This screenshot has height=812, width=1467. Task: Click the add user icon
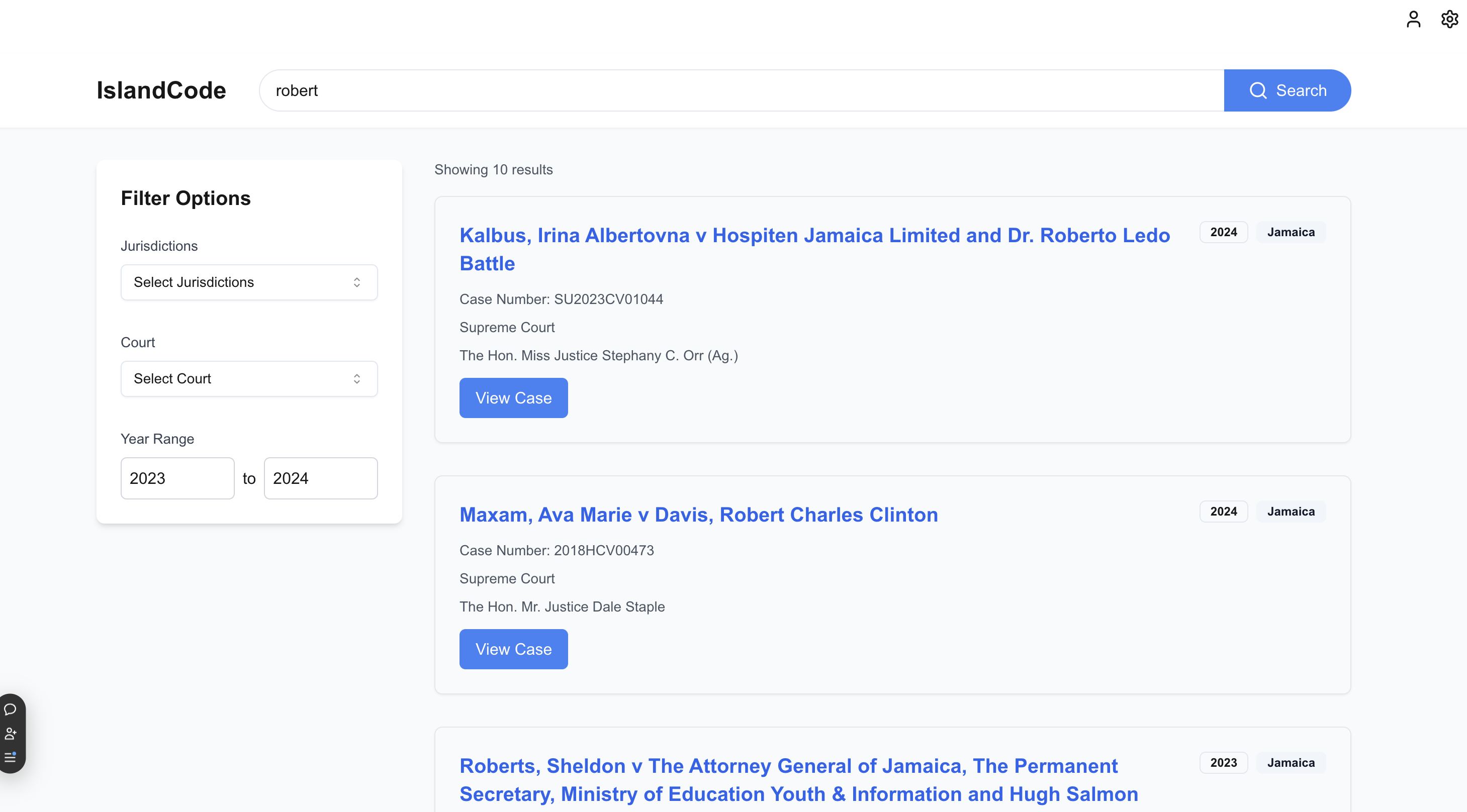(x=10, y=734)
